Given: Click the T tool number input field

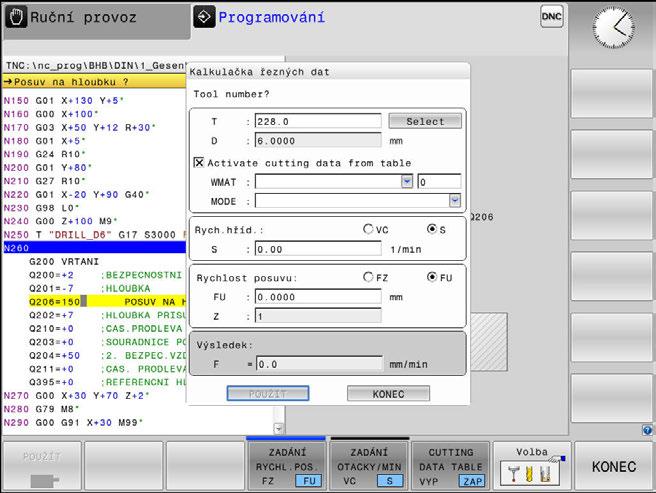Looking at the screenshot, I should (x=318, y=121).
